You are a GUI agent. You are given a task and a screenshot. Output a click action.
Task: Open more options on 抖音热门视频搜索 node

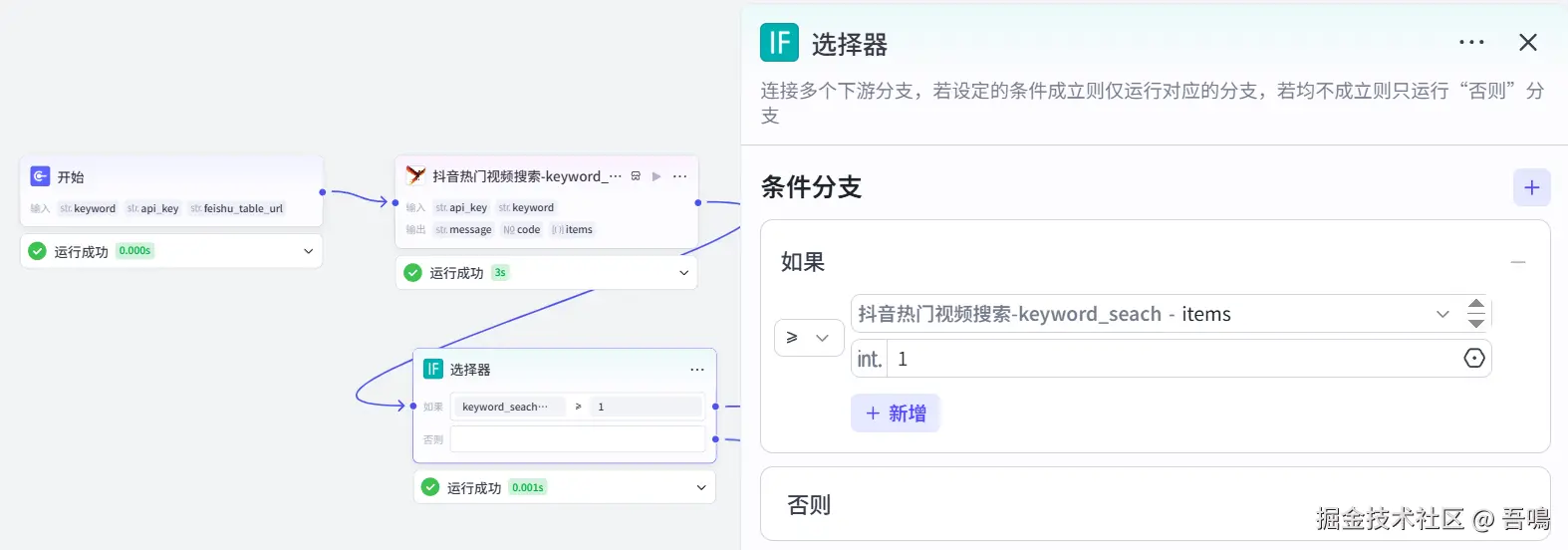680,176
